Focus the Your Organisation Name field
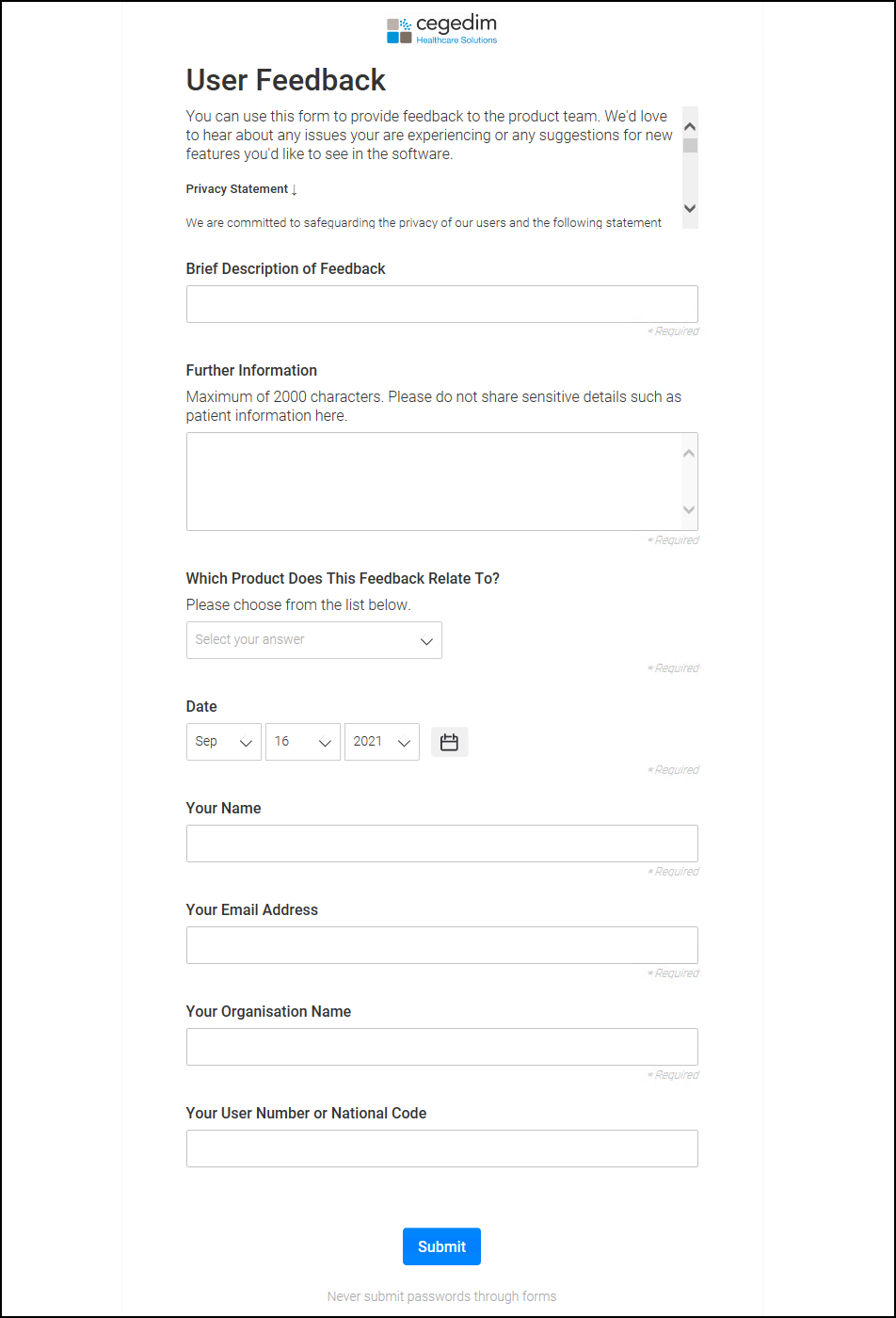Screen dimensions: 896x1318 441,1047
